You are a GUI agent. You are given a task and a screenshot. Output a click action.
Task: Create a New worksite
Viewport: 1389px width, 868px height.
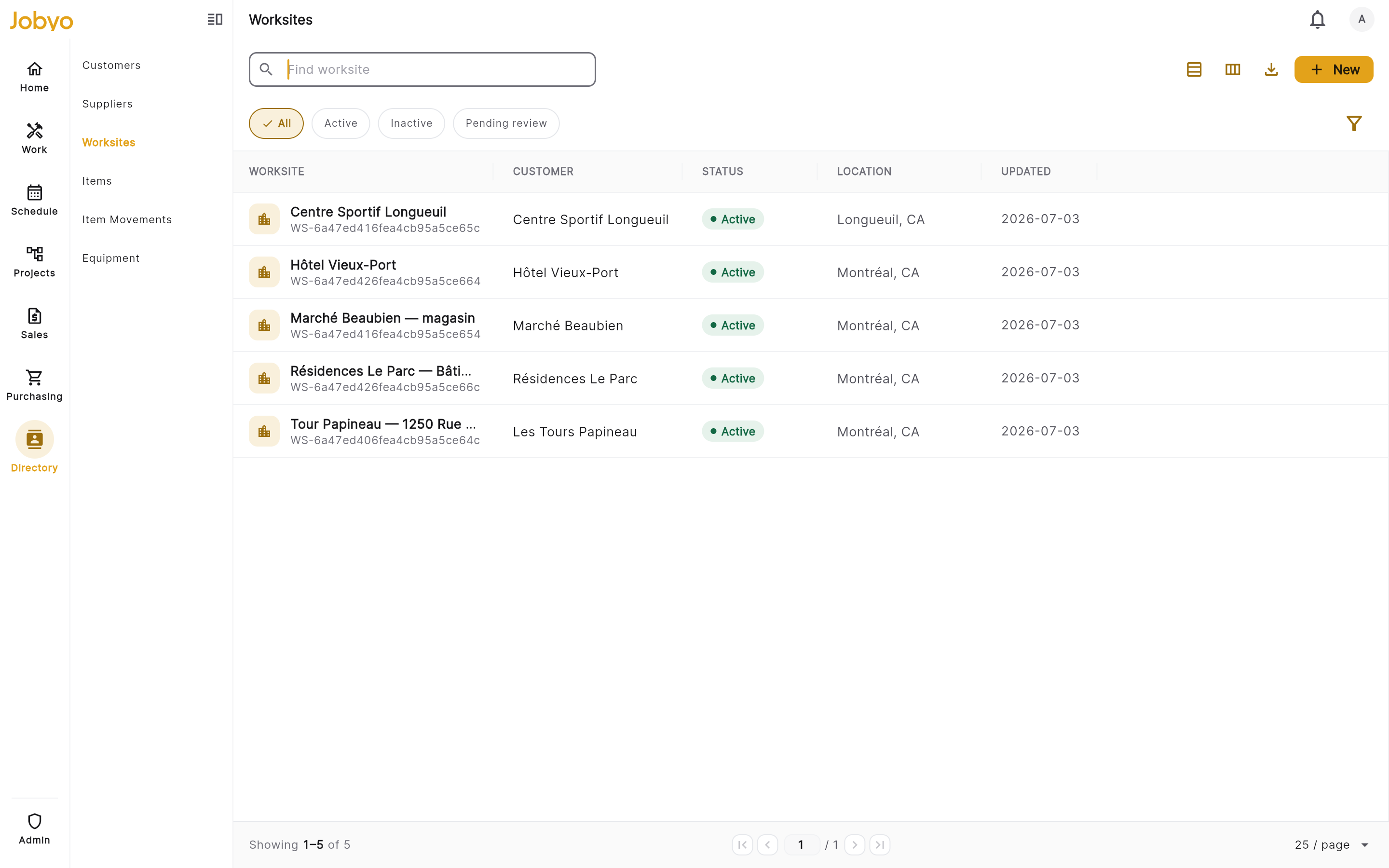point(1334,69)
